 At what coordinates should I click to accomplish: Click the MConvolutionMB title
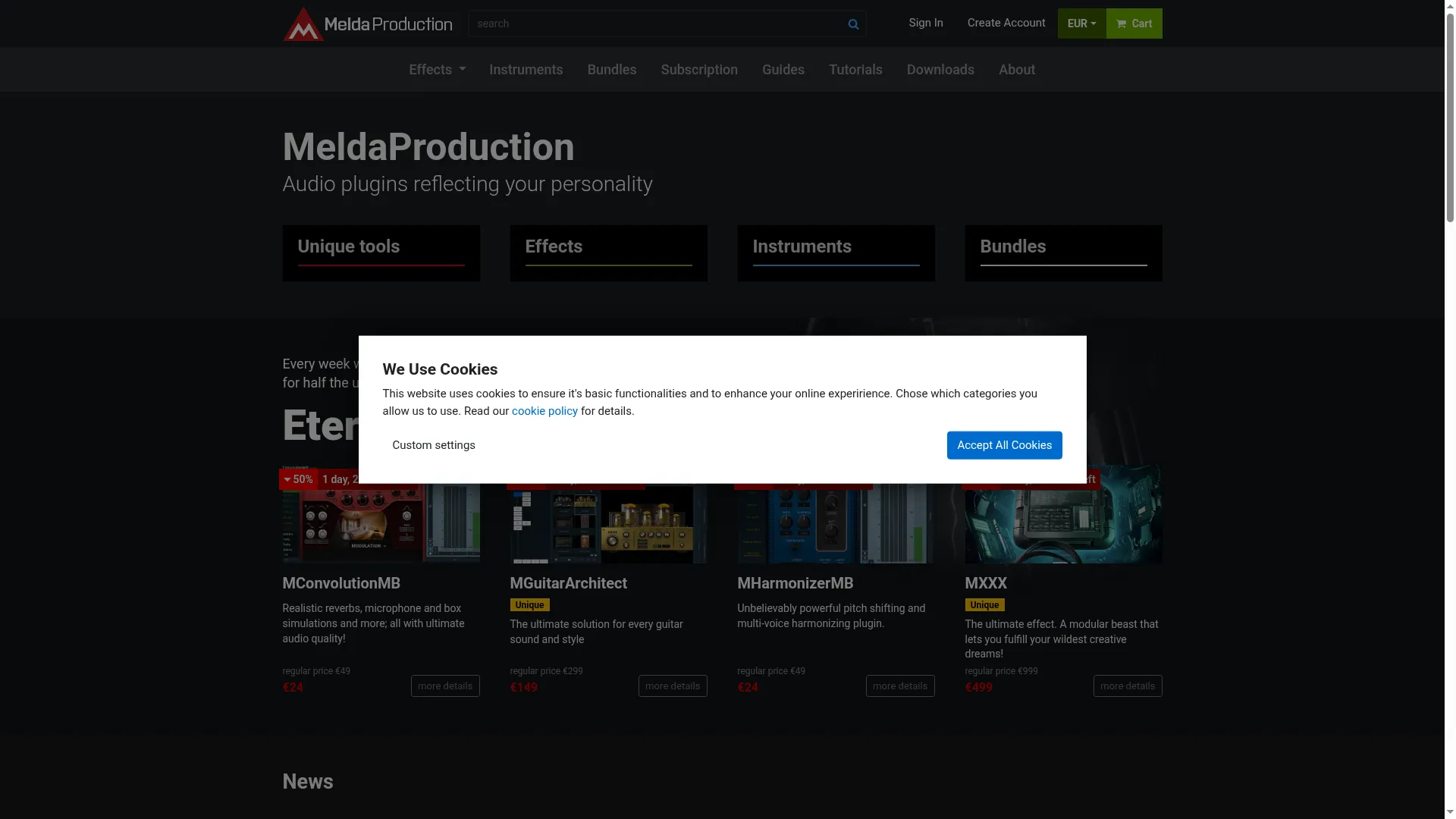341,583
